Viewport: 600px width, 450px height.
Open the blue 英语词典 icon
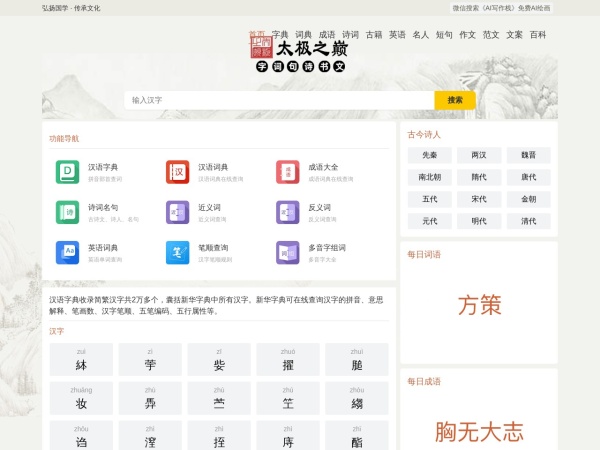click(67, 252)
